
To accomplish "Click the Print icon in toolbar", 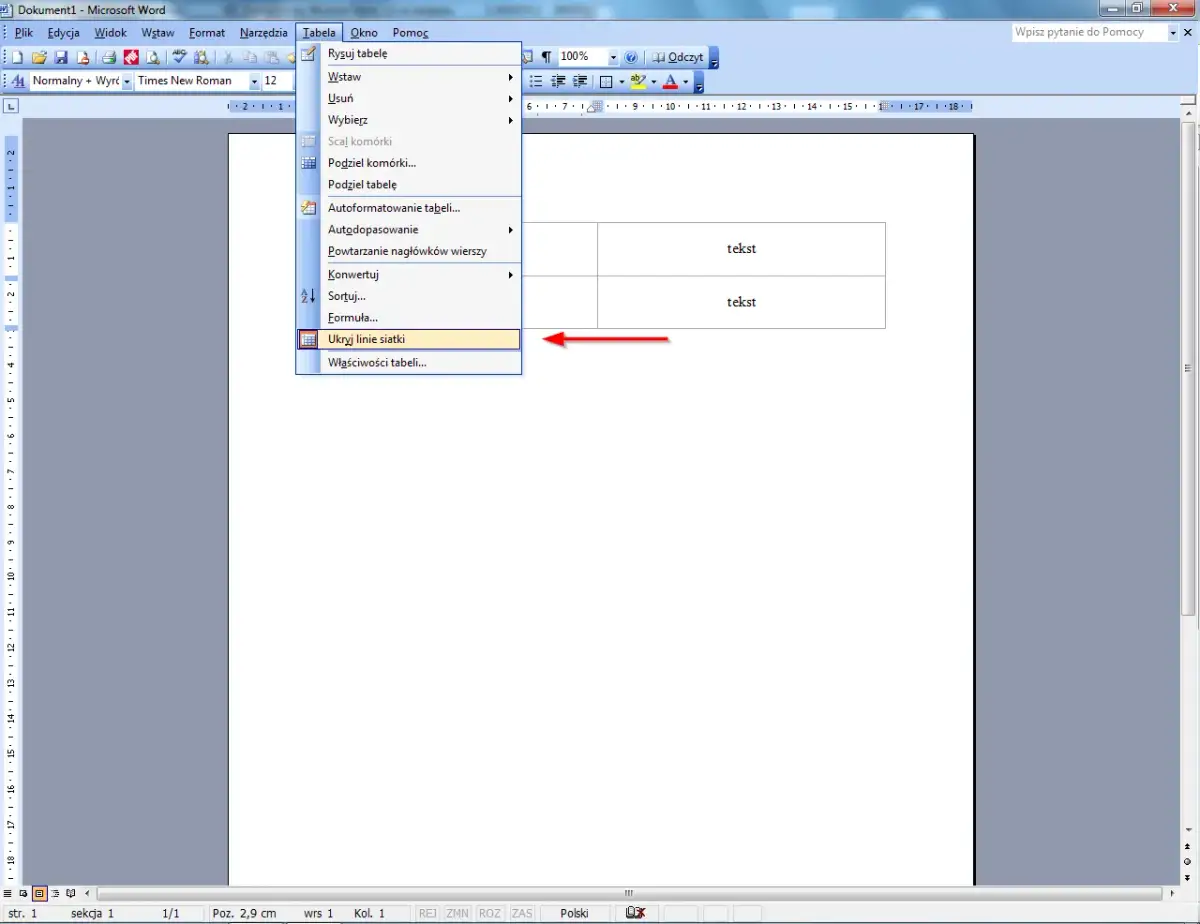I will (109, 58).
